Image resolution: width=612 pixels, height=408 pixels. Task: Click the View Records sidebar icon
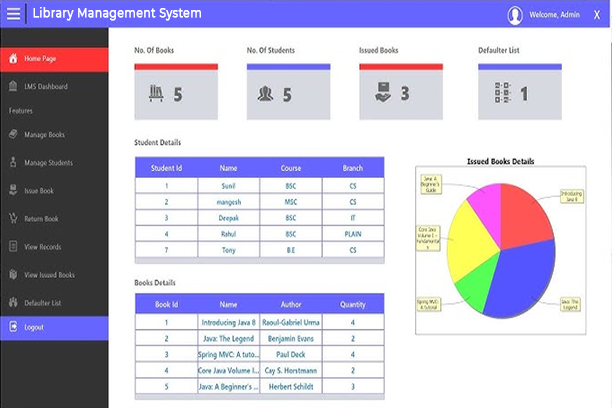click(13, 246)
